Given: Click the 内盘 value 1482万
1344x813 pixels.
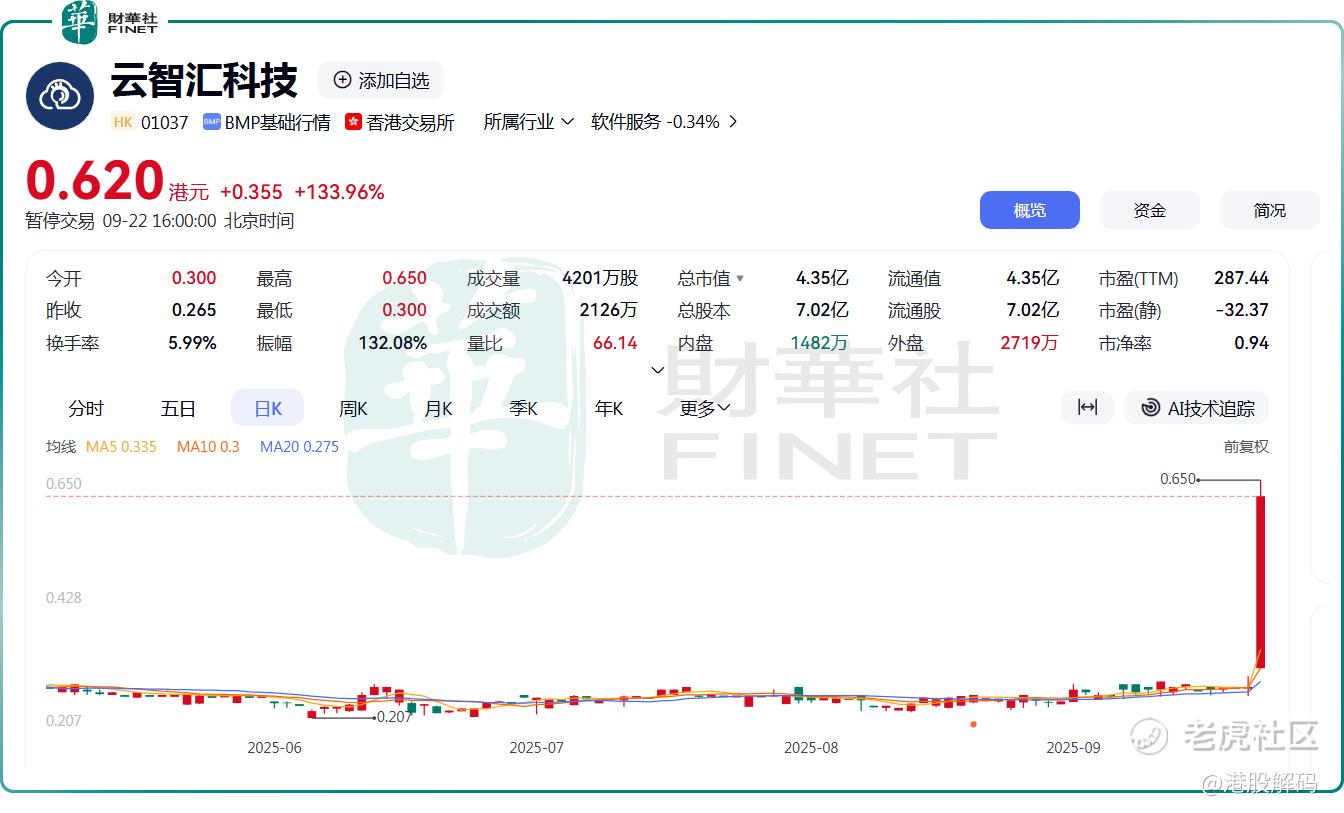Looking at the screenshot, I should pyautogui.click(x=819, y=343).
